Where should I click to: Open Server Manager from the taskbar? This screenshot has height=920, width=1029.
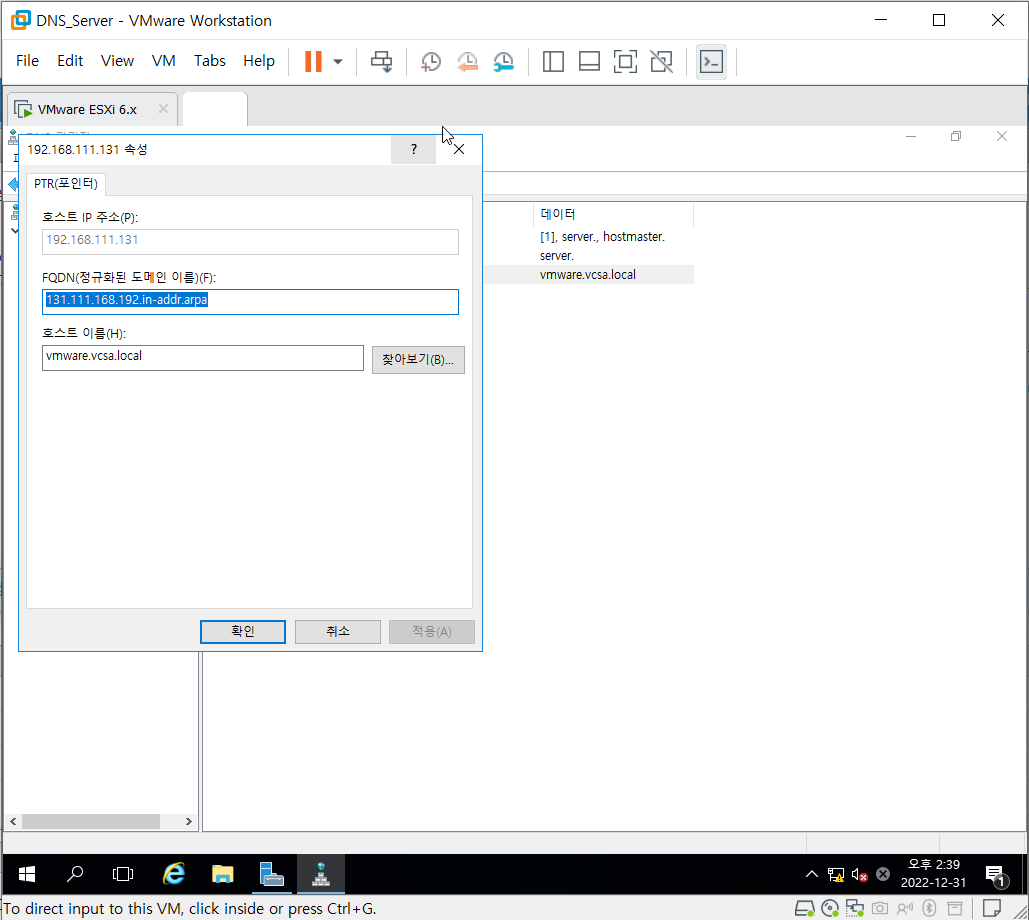272,874
